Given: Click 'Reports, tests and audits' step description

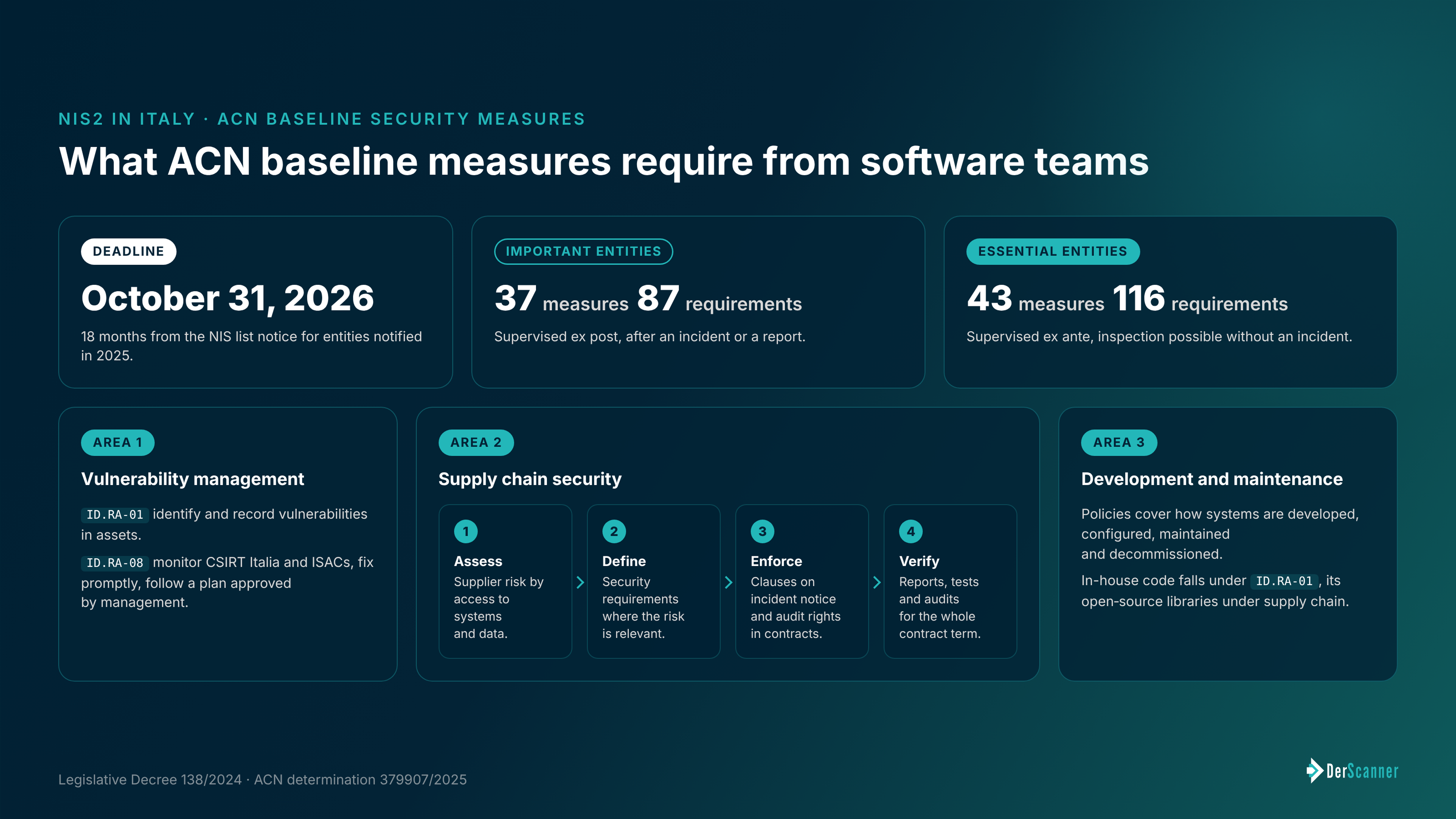Looking at the screenshot, I should (940, 607).
